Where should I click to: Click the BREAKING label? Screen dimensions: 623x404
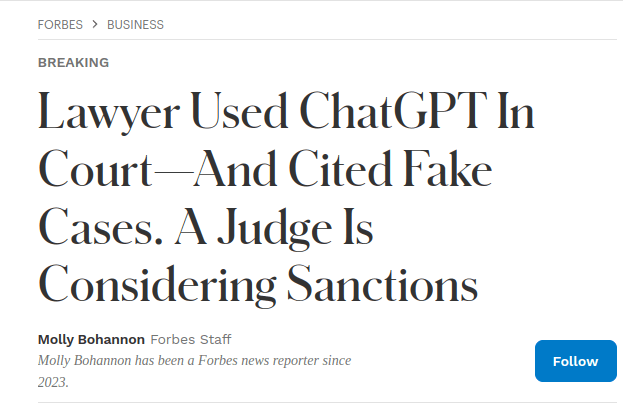click(73, 62)
